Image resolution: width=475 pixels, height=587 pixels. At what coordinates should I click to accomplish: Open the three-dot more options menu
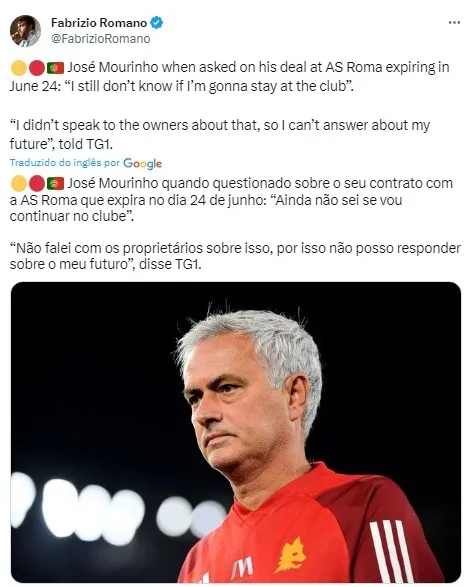454,23
